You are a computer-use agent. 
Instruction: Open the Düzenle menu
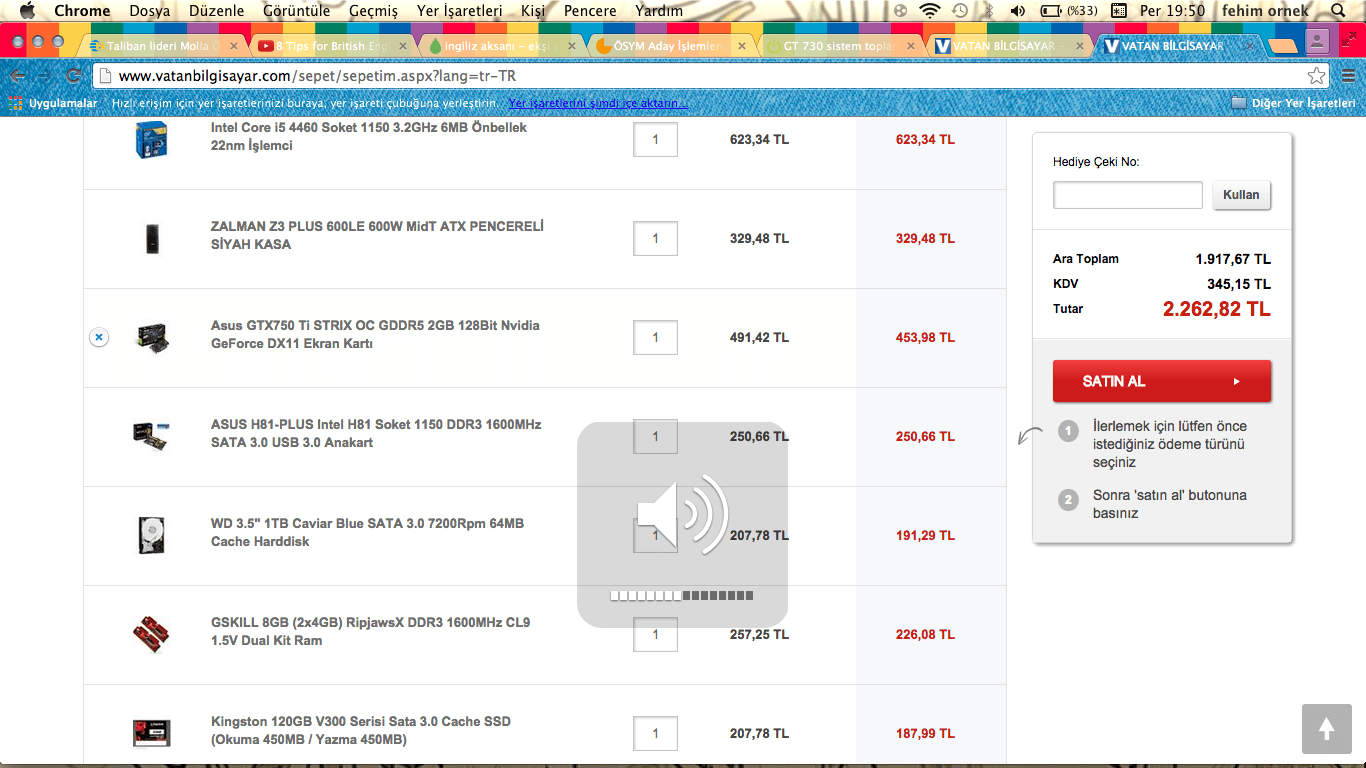[217, 11]
